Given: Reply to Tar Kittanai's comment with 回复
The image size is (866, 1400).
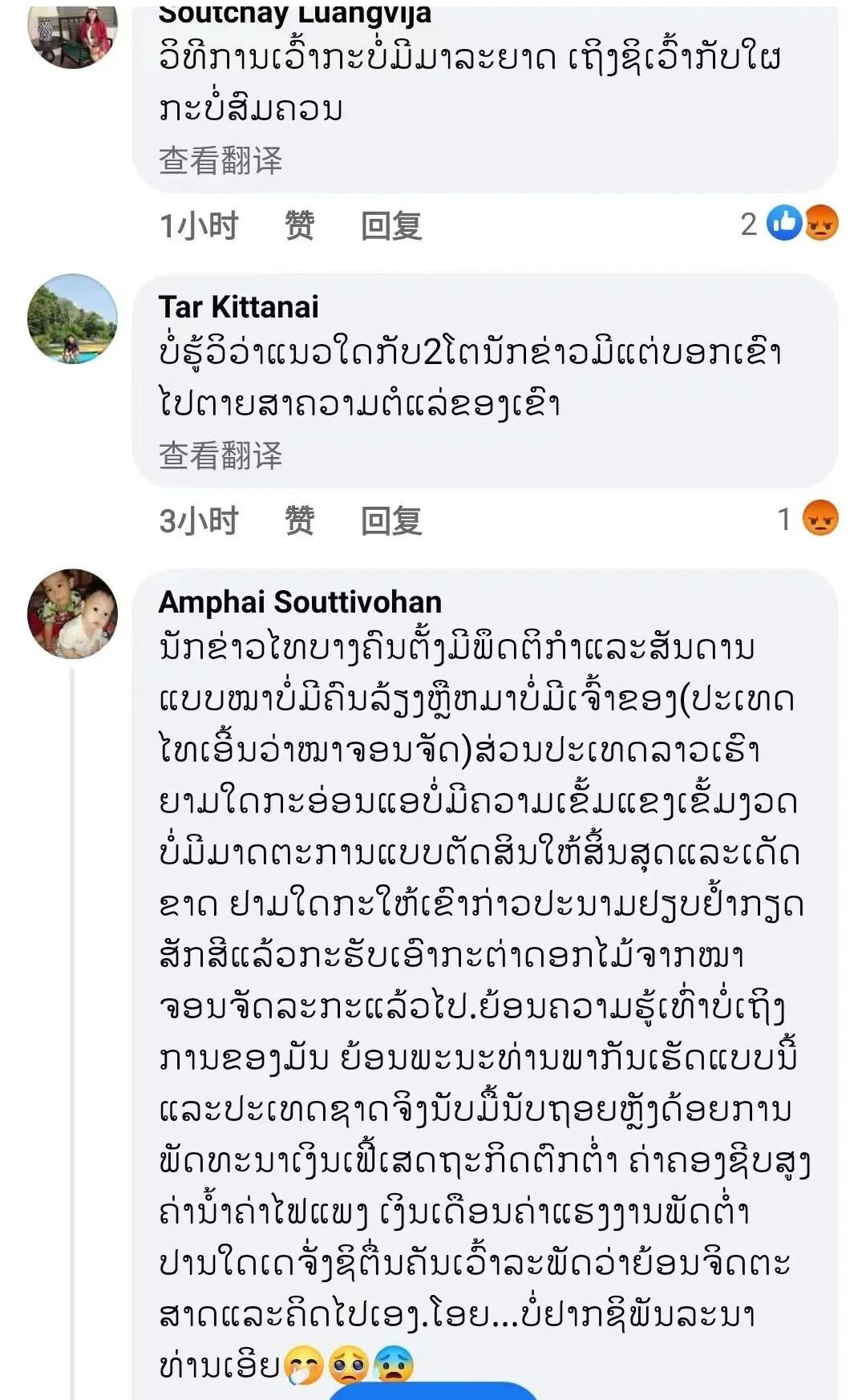Looking at the screenshot, I should coord(391,520).
